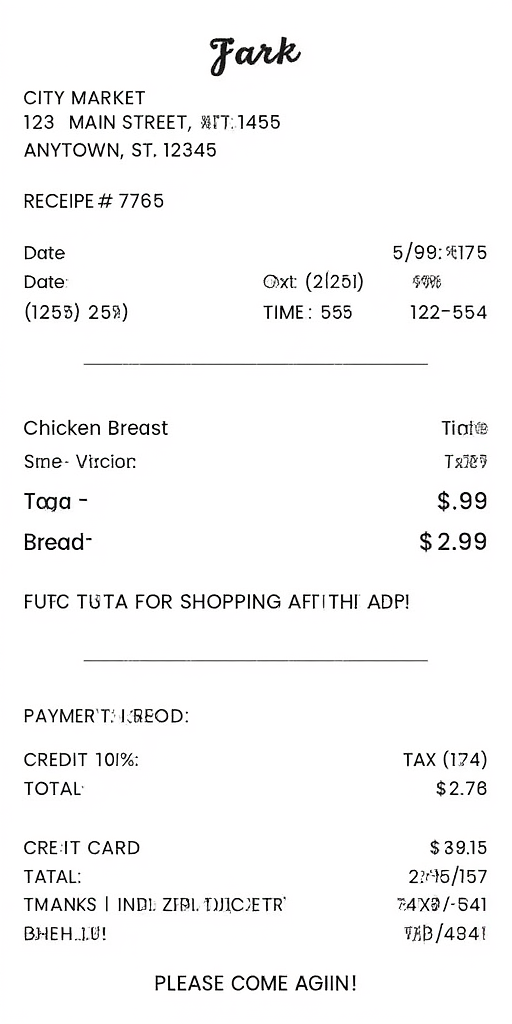Select the CITY MARKET store name
512x1024 pixels.
pyautogui.click(x=84, y=98)
